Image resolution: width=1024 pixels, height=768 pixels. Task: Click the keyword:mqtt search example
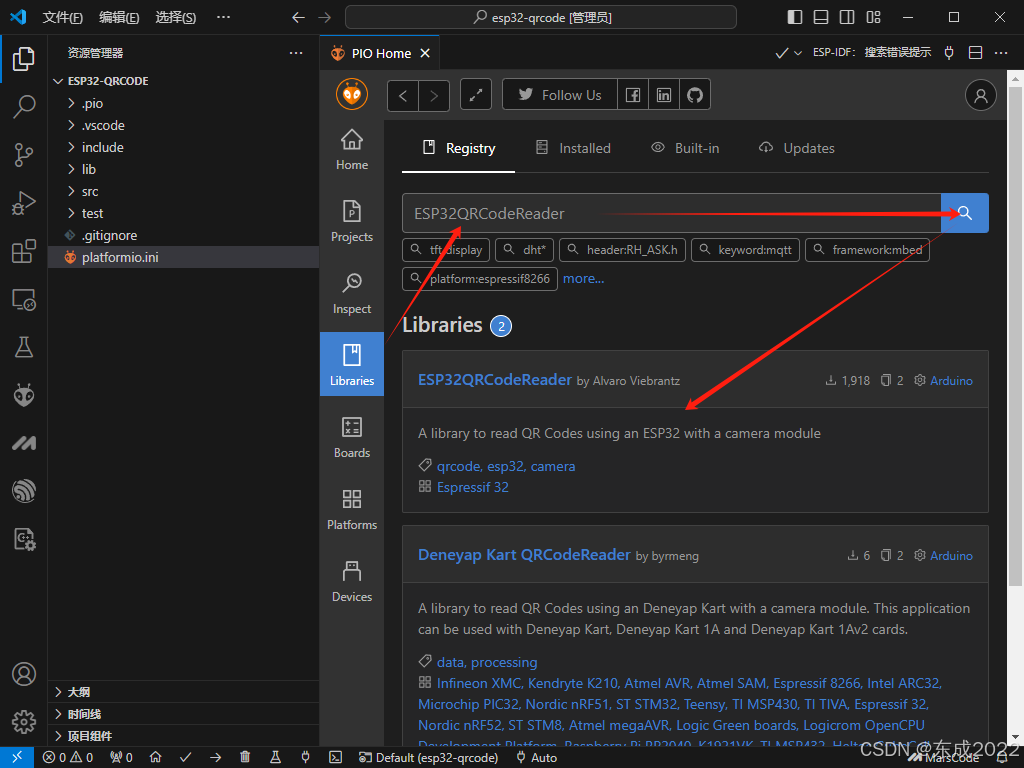coord(745,249)
